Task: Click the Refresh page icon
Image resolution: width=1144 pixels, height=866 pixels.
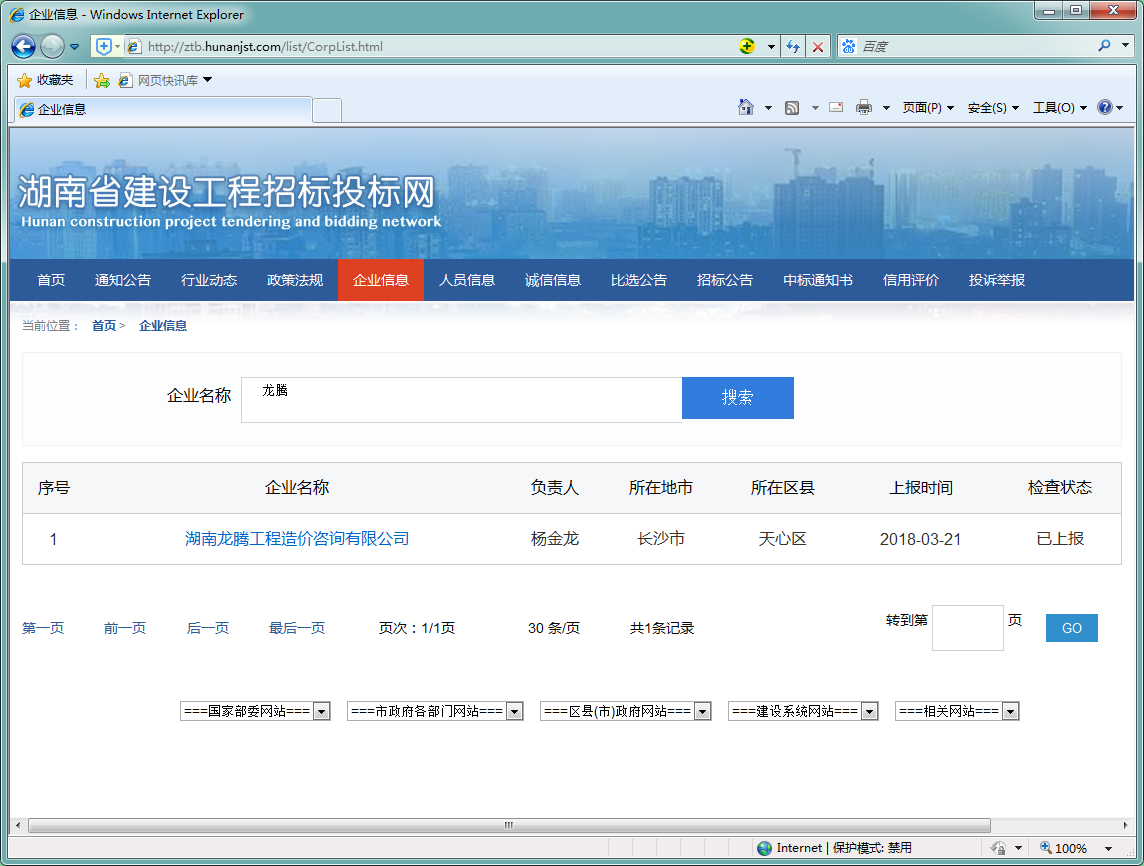Action: point(794,47)
